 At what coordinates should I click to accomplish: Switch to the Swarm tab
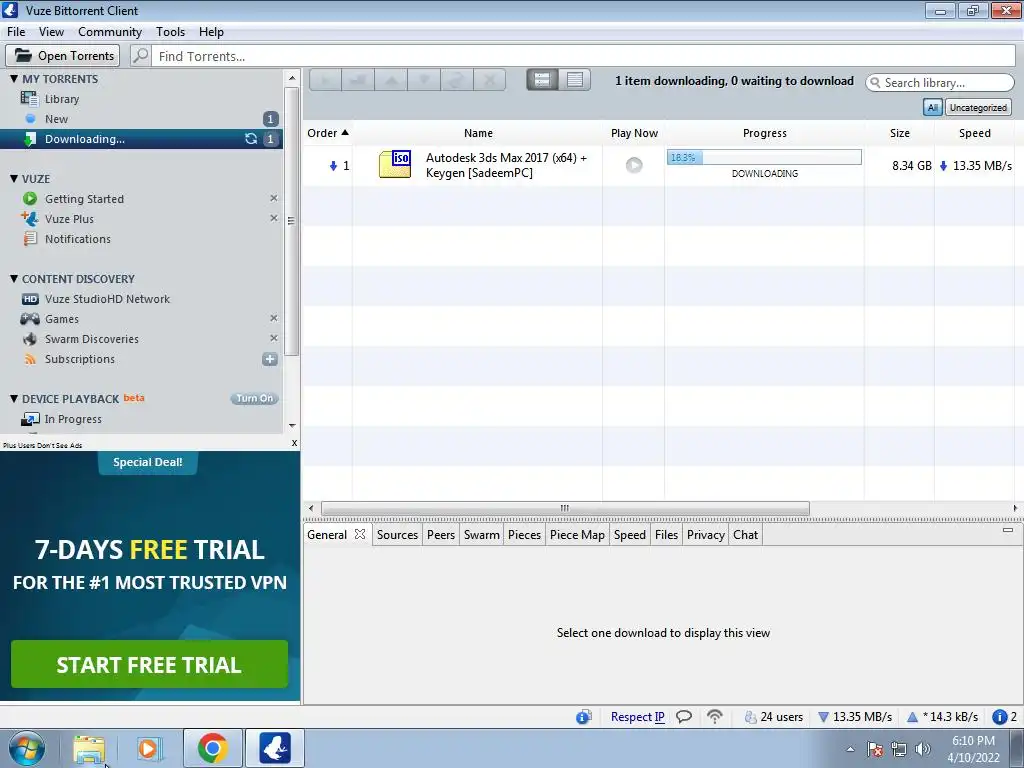tap(481, 535)
